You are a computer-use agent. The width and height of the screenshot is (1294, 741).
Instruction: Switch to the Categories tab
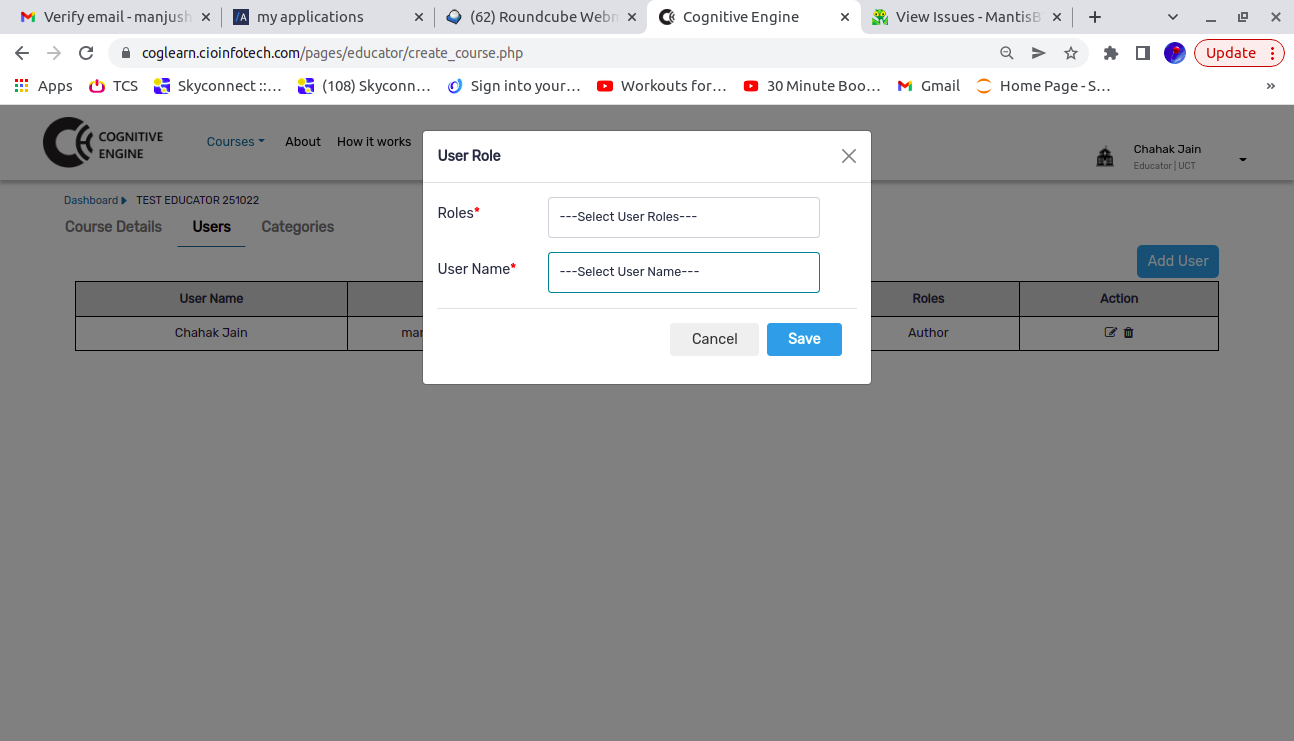(297, 227)
